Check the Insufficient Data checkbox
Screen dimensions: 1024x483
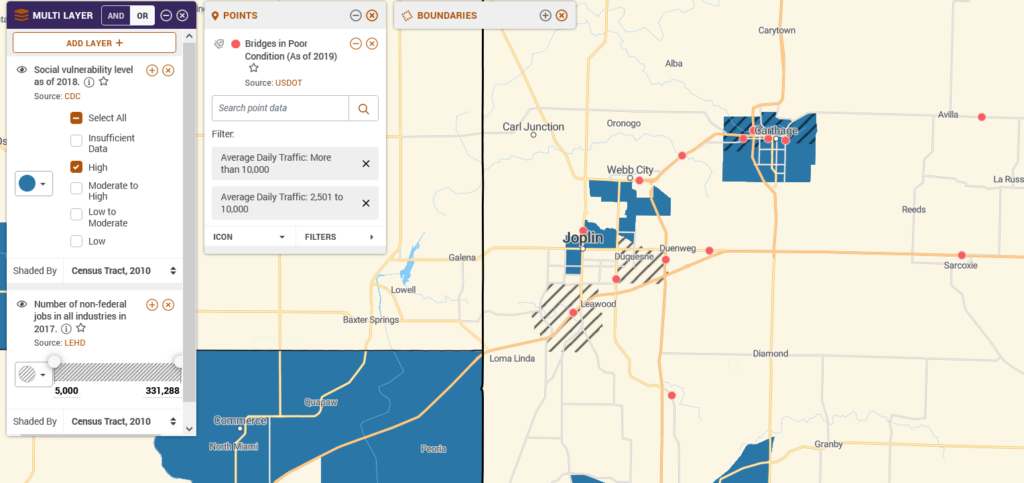tap(76, 140)
